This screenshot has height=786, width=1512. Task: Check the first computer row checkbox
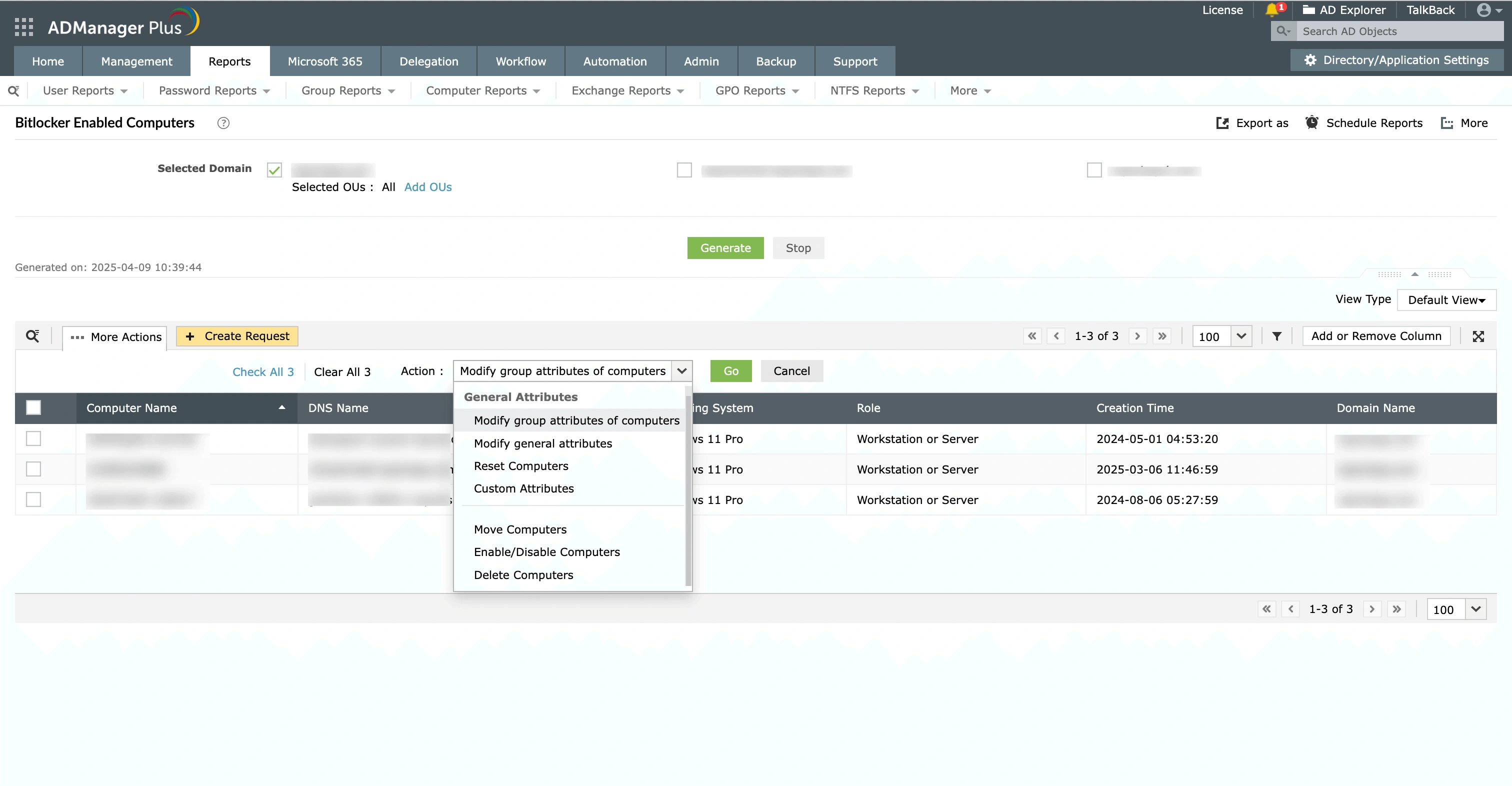[x=33, y=438]
